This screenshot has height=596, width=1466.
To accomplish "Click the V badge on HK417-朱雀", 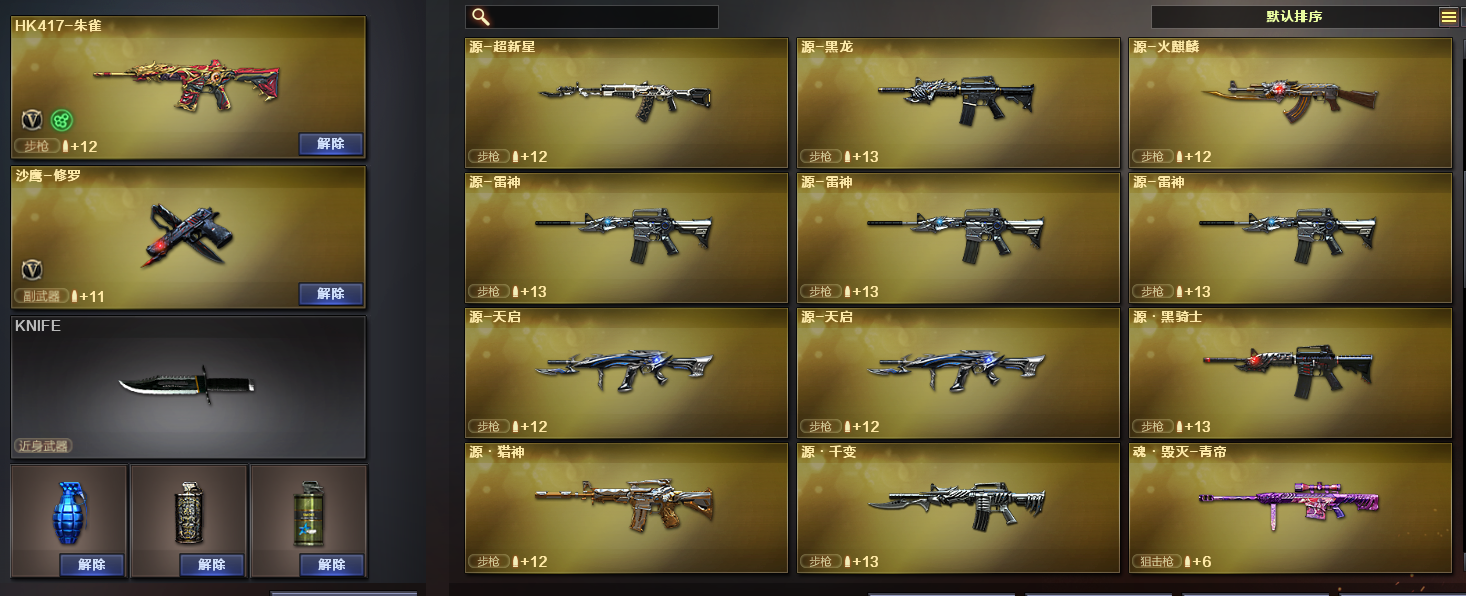I will [x=32, y=120].
